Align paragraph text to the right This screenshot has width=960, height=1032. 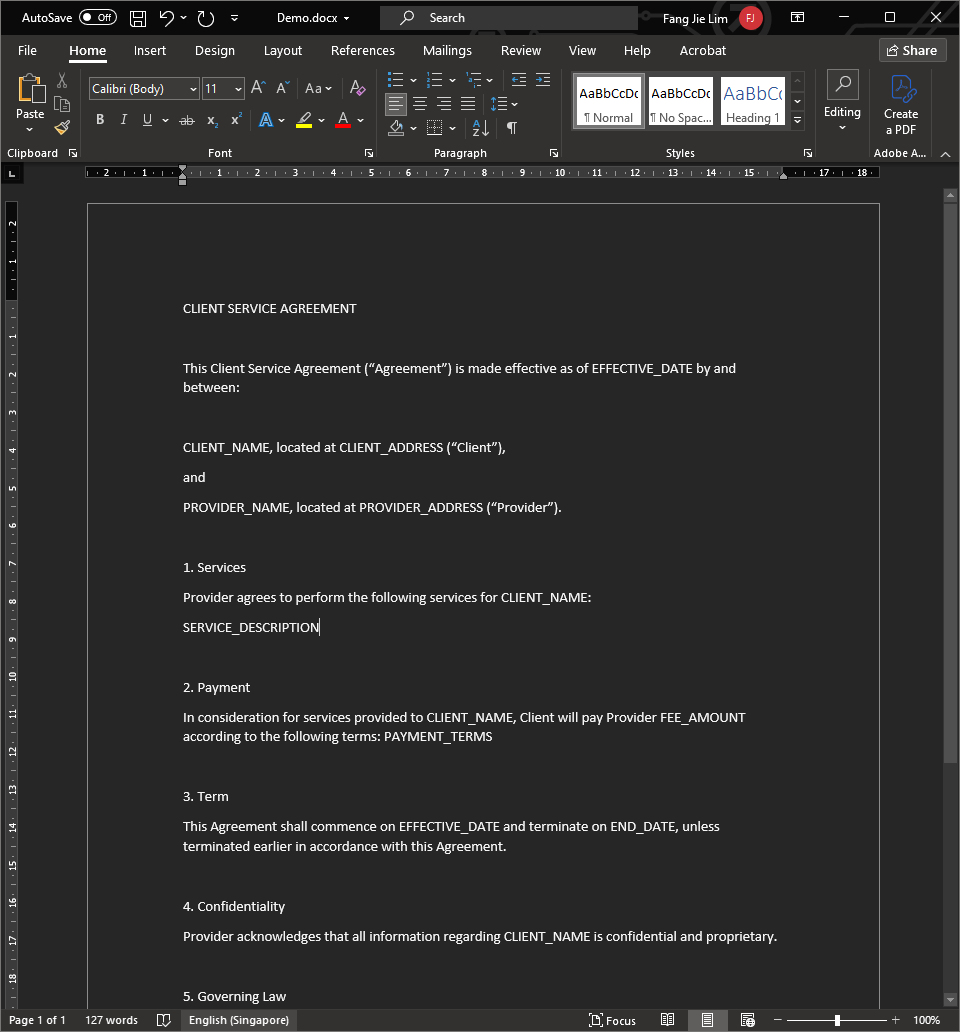[443, 104]
